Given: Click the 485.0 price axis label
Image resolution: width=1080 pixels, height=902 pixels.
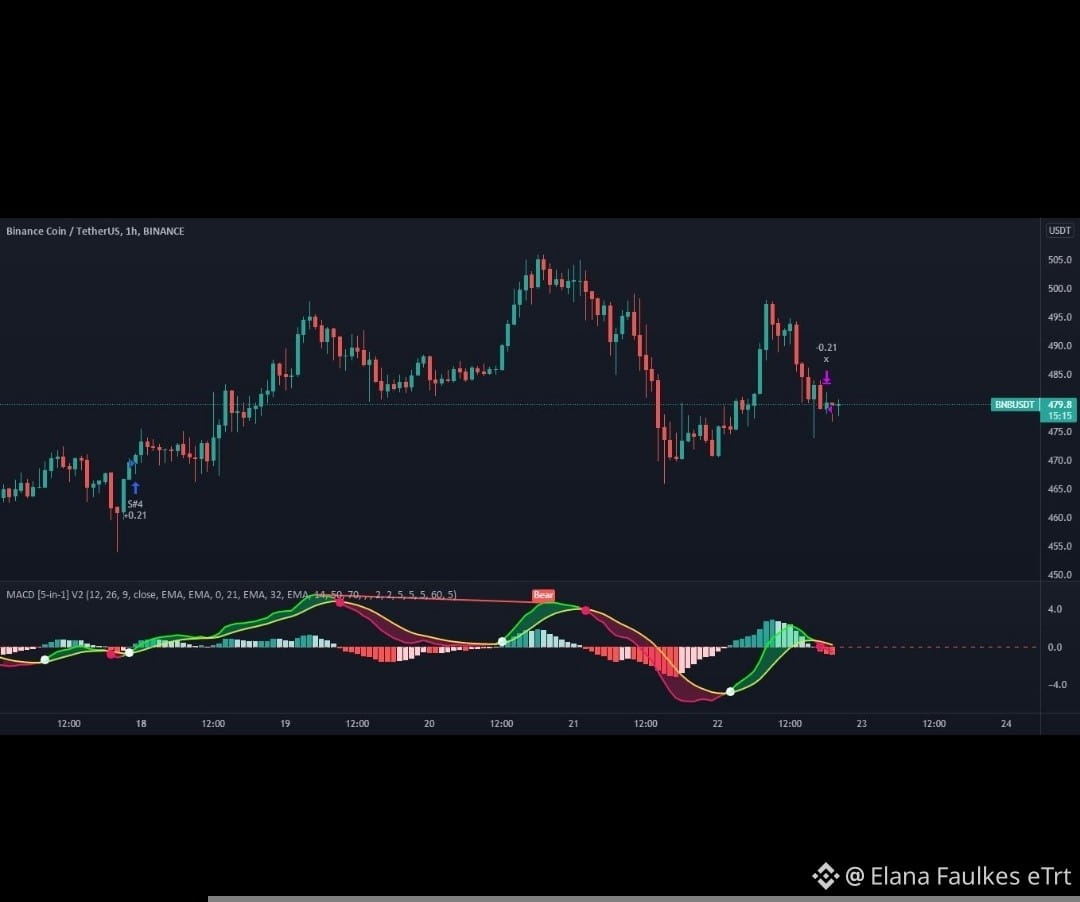Looking at the screenshot, I should 1059,375.
